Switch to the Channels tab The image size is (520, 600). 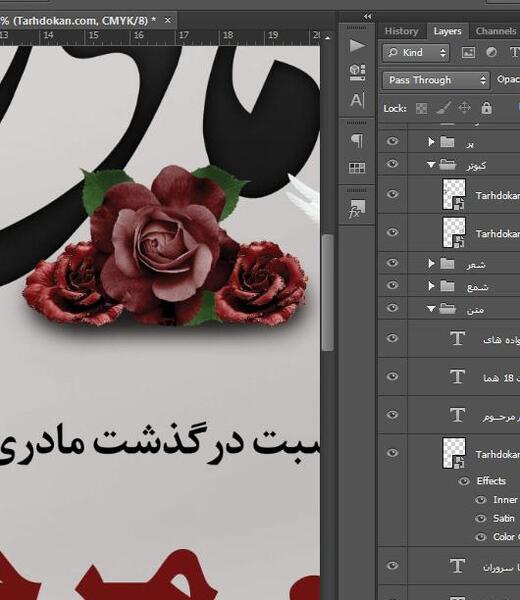tap(496, 31)
